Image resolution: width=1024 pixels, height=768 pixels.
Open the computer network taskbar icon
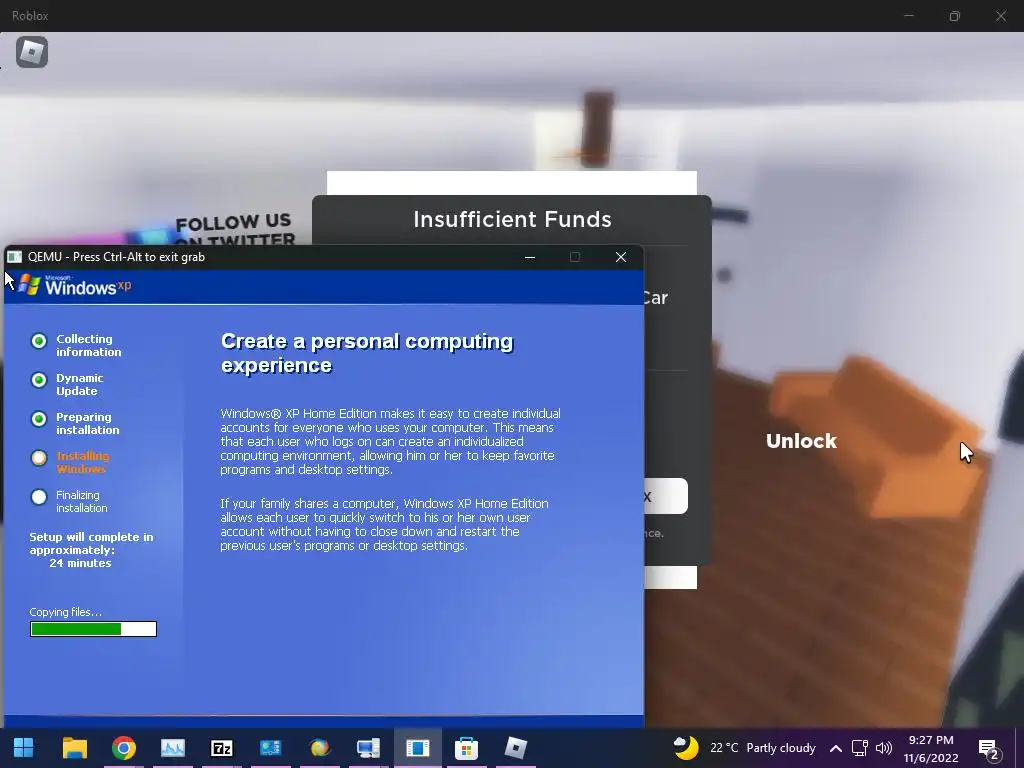coord(368,748)
